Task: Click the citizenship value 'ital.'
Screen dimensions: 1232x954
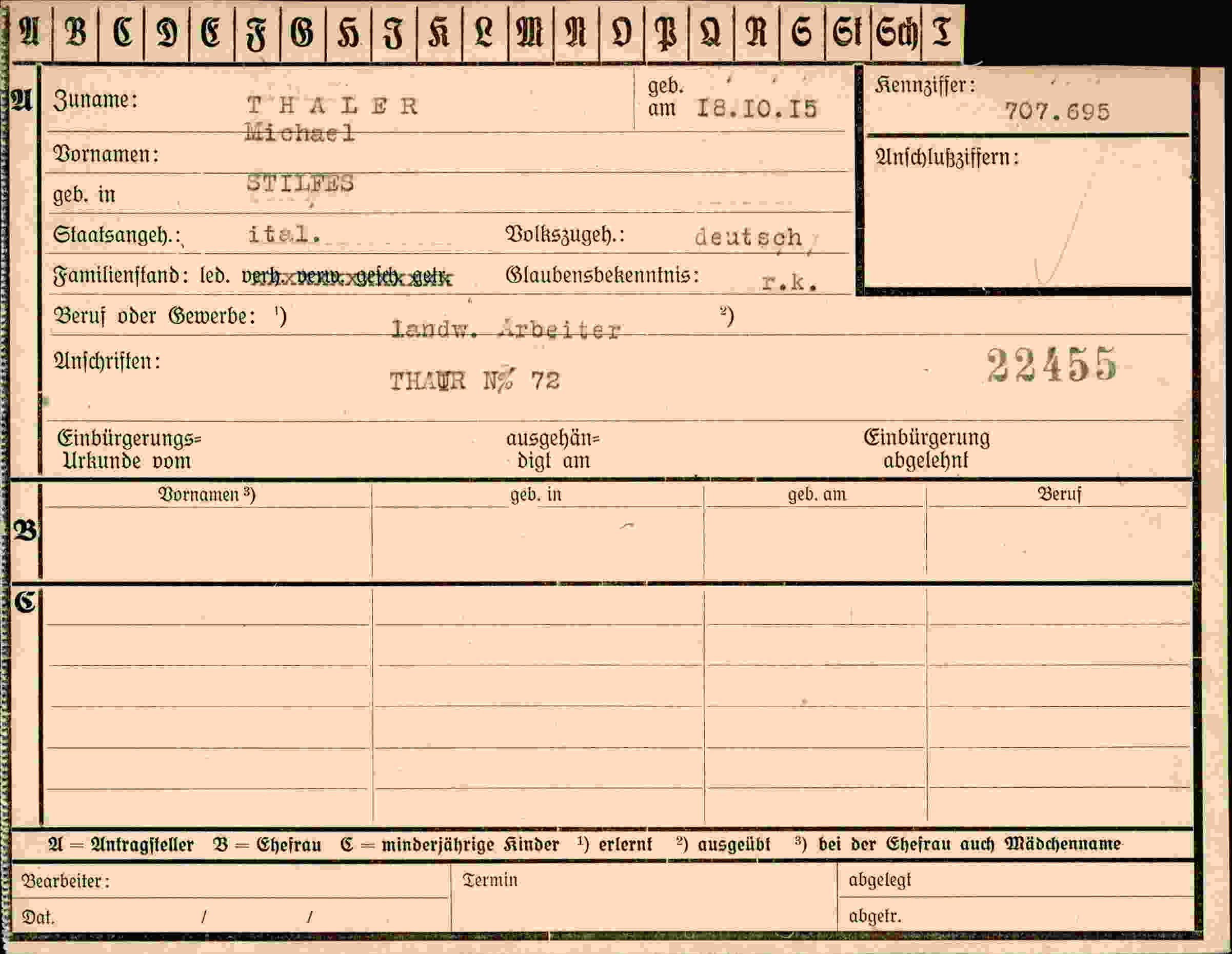Action: (285, 234)
